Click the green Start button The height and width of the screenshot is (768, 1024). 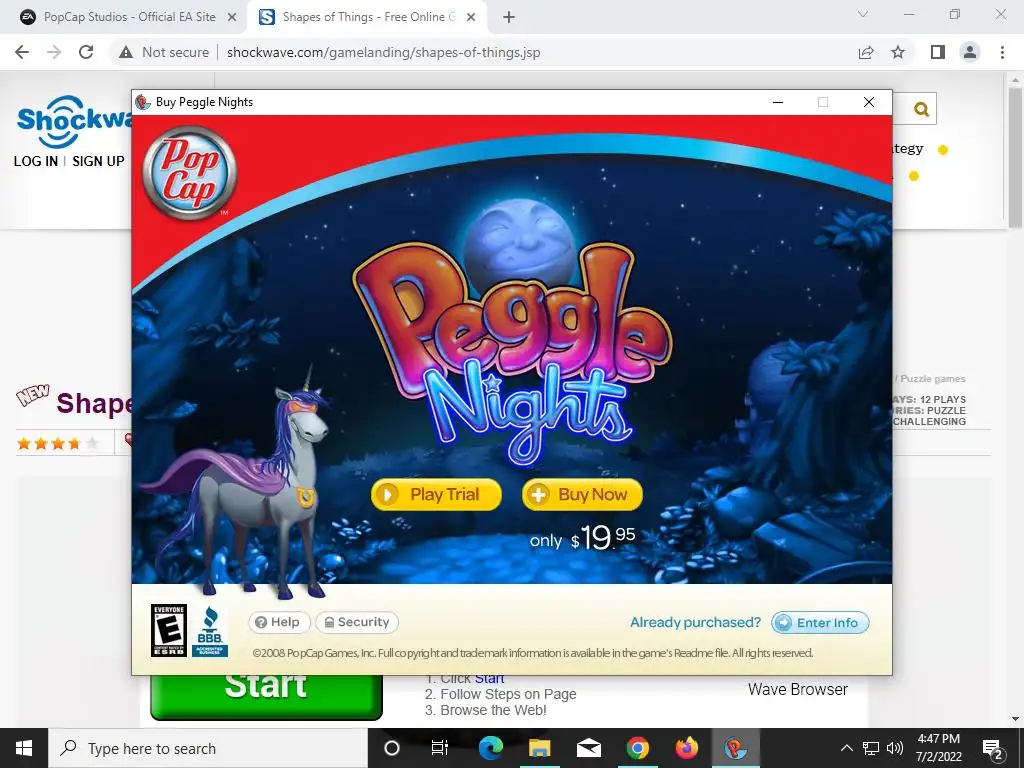[266, 696]
